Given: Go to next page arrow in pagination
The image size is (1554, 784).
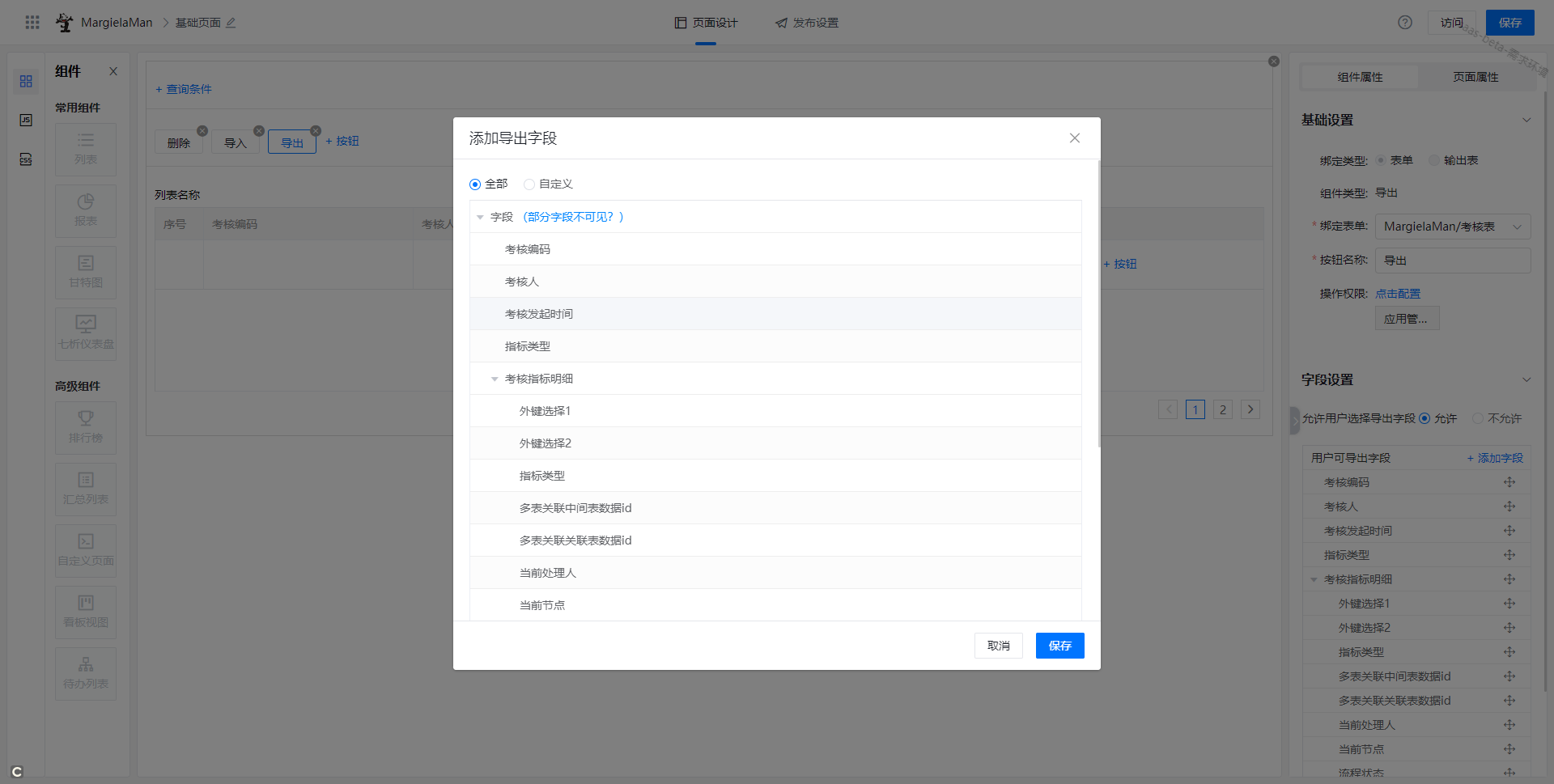Looking at the screenshot, I should [1250, 409].
